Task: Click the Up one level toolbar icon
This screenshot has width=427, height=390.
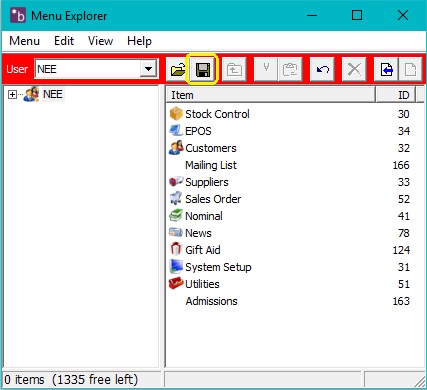Action: click(234, 70)
